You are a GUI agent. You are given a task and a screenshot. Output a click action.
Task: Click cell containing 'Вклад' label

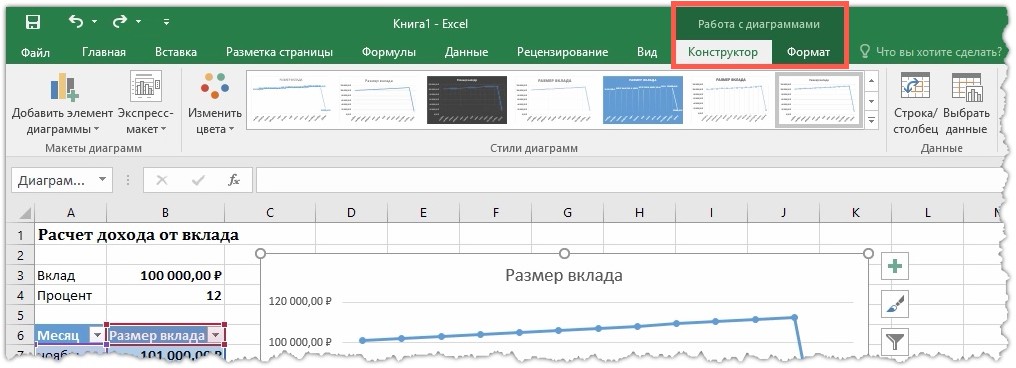tap(71, 275)
